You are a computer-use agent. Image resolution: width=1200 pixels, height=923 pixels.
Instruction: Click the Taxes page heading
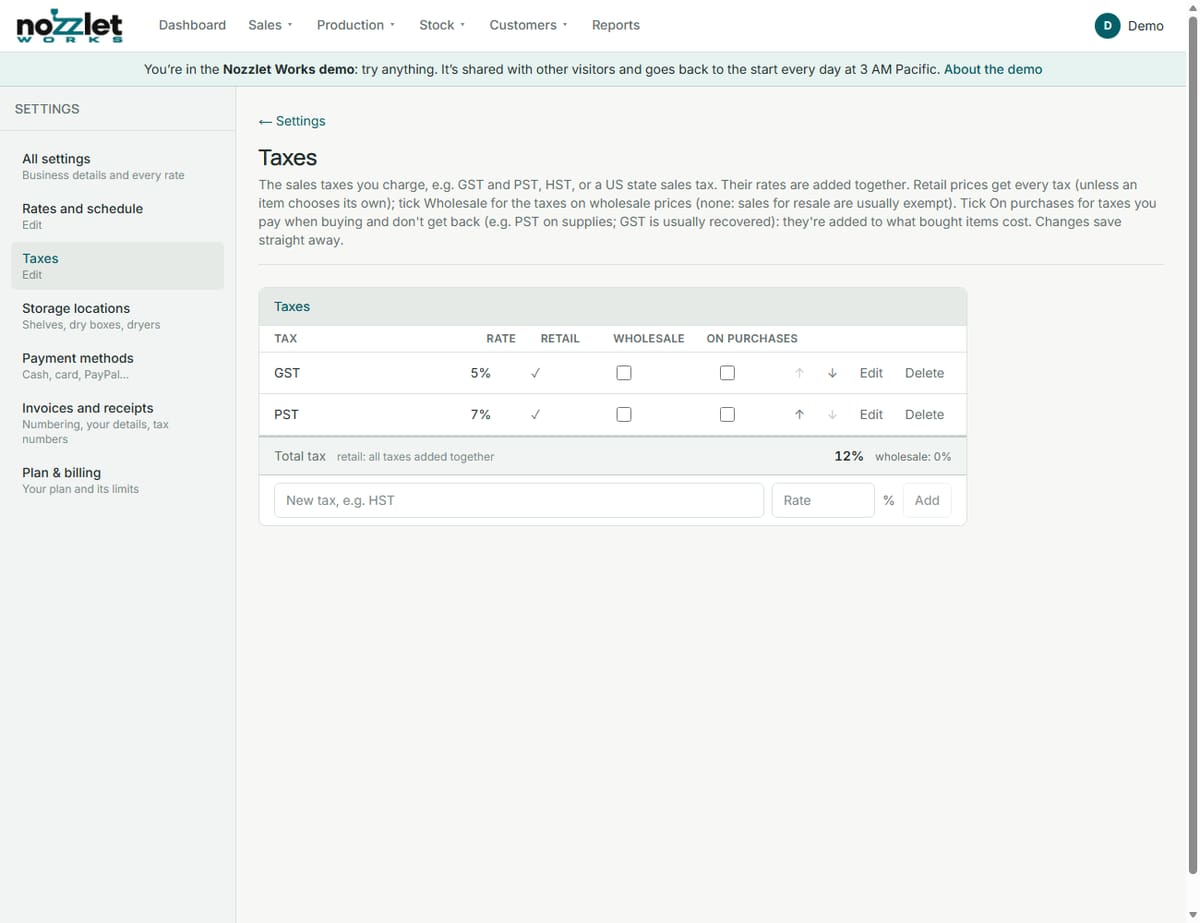[288, 158]
